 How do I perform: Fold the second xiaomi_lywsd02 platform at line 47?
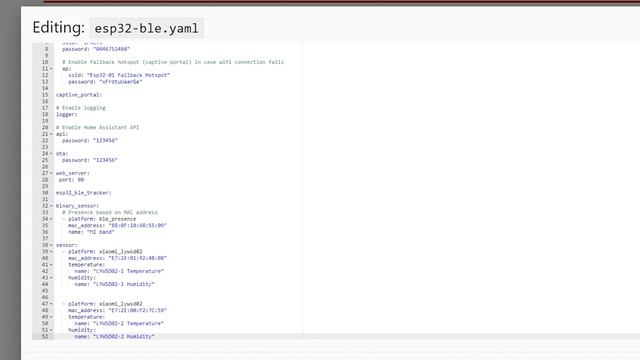(x=51, y=304)
